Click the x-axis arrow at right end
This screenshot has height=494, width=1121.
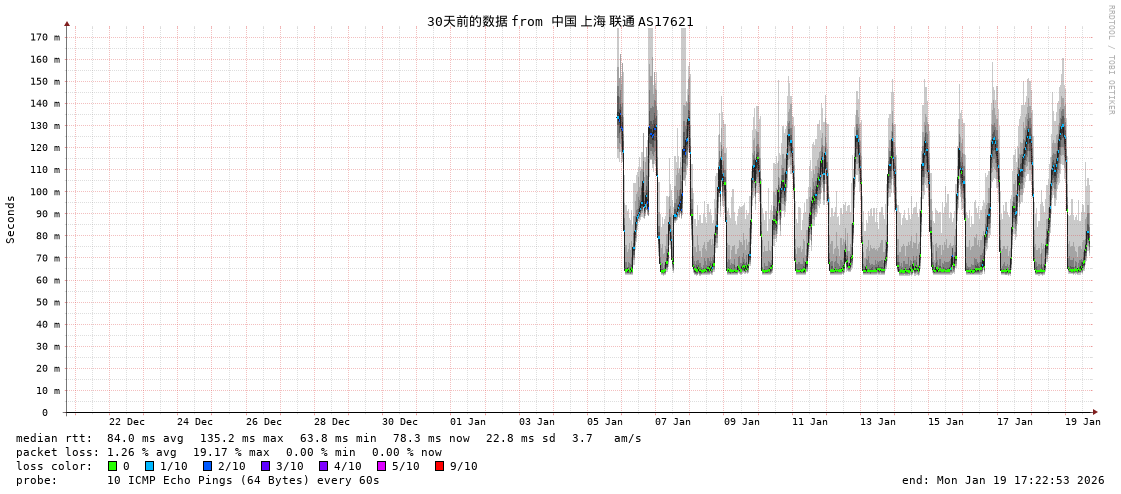pyautogui.click(x=1095, y=412)
